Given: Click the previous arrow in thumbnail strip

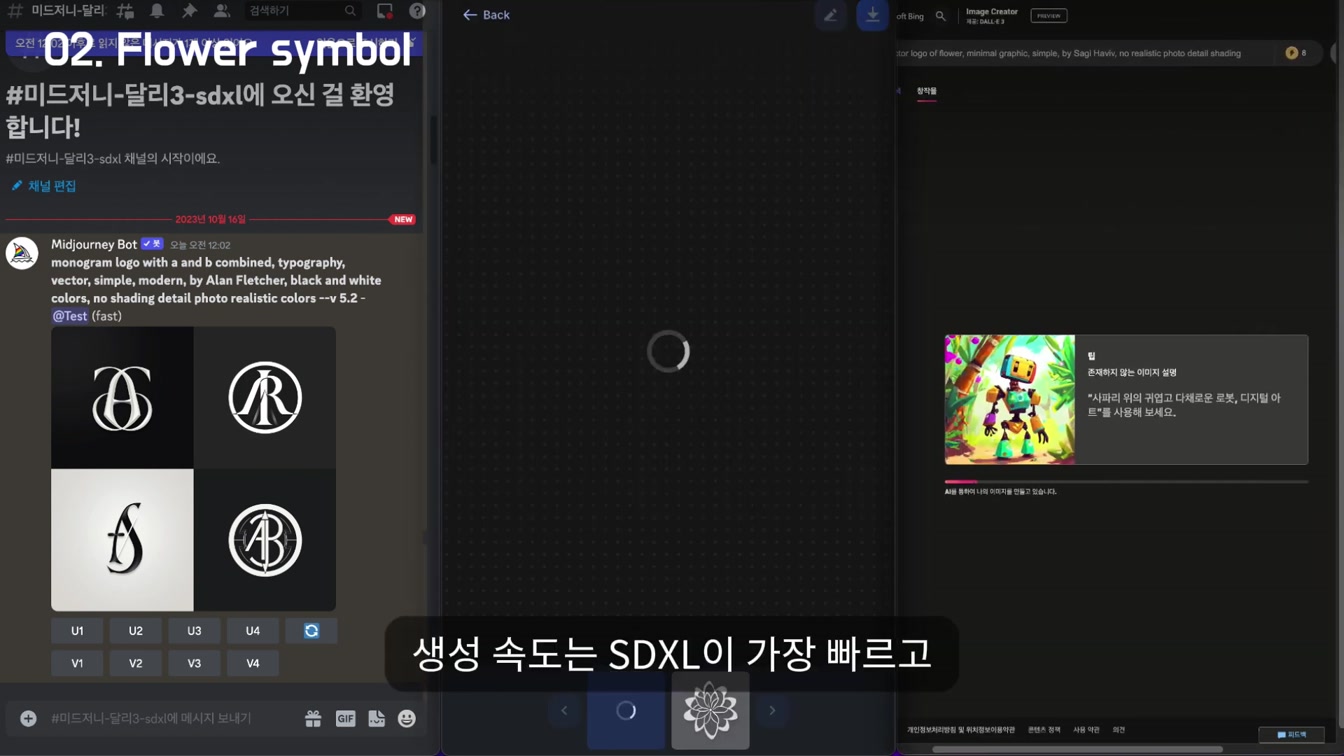Looking at the screenshot, I should click(x=564, y=711).
